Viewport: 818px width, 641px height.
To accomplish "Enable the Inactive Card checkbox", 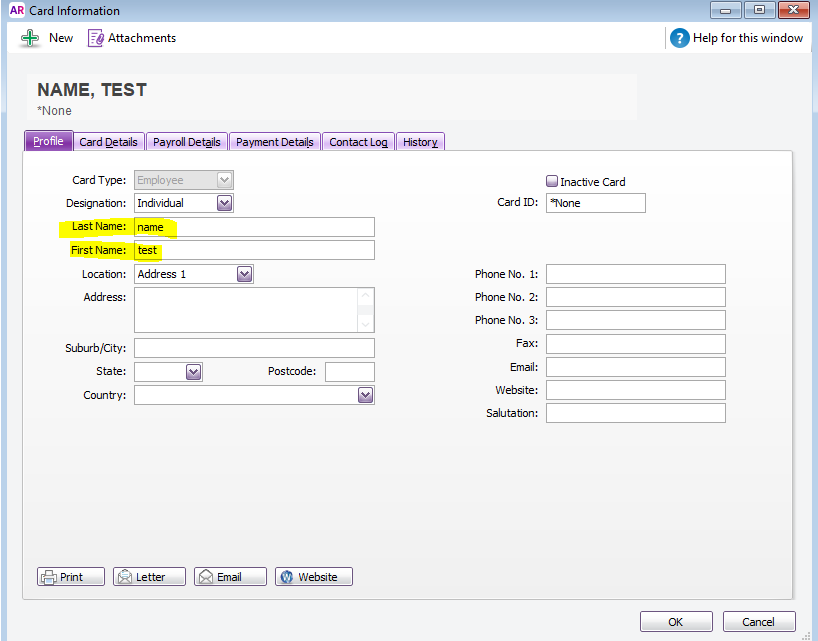I will tap(551, 182).
